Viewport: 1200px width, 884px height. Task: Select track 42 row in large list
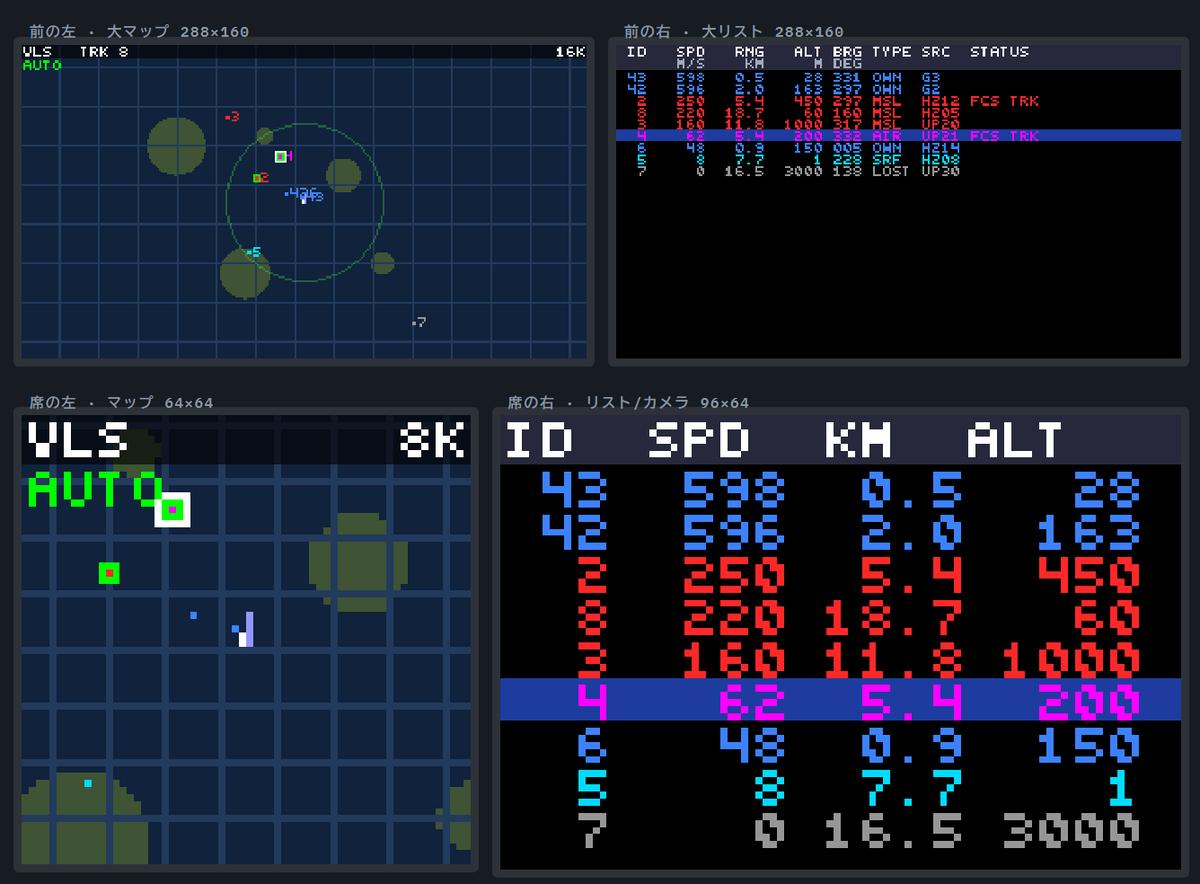pyautogui.click(x=898, y=88)
